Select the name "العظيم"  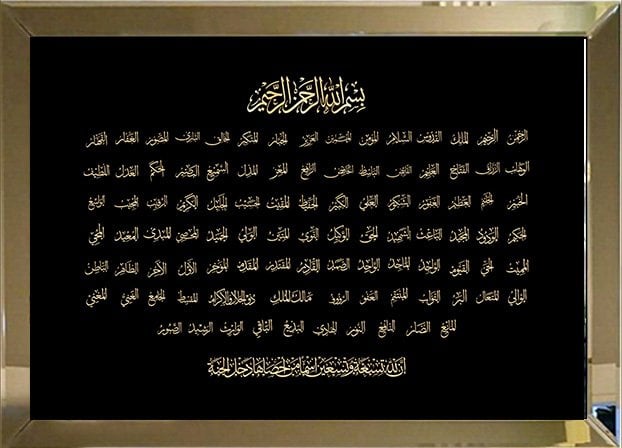click(460, 203)
